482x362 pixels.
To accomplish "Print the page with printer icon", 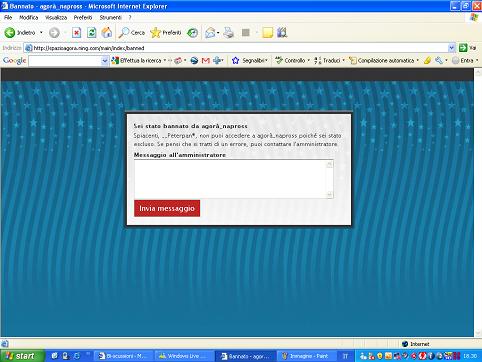I will click(229, 33).
